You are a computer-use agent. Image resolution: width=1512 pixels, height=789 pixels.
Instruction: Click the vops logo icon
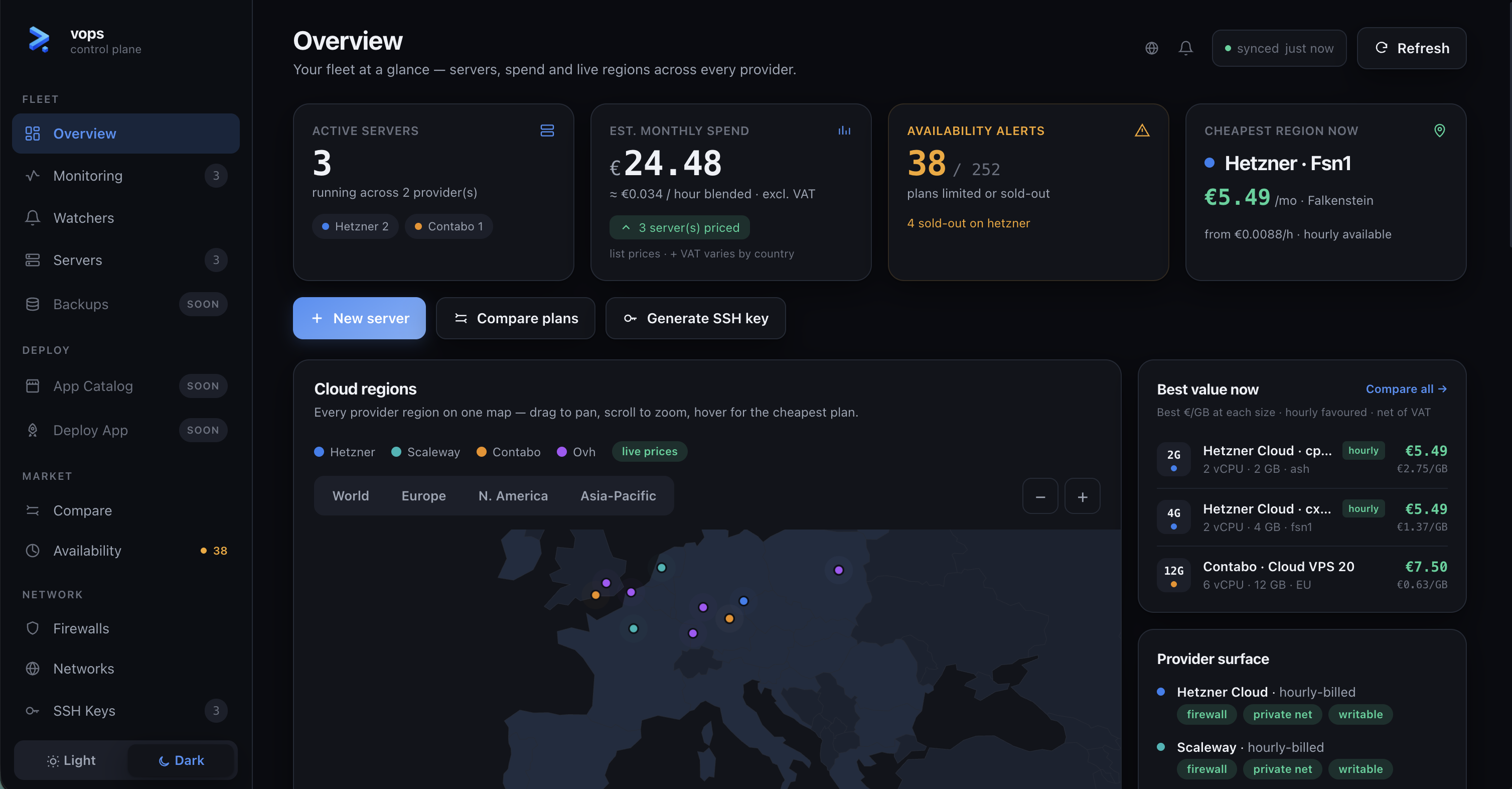coord(39,40)
